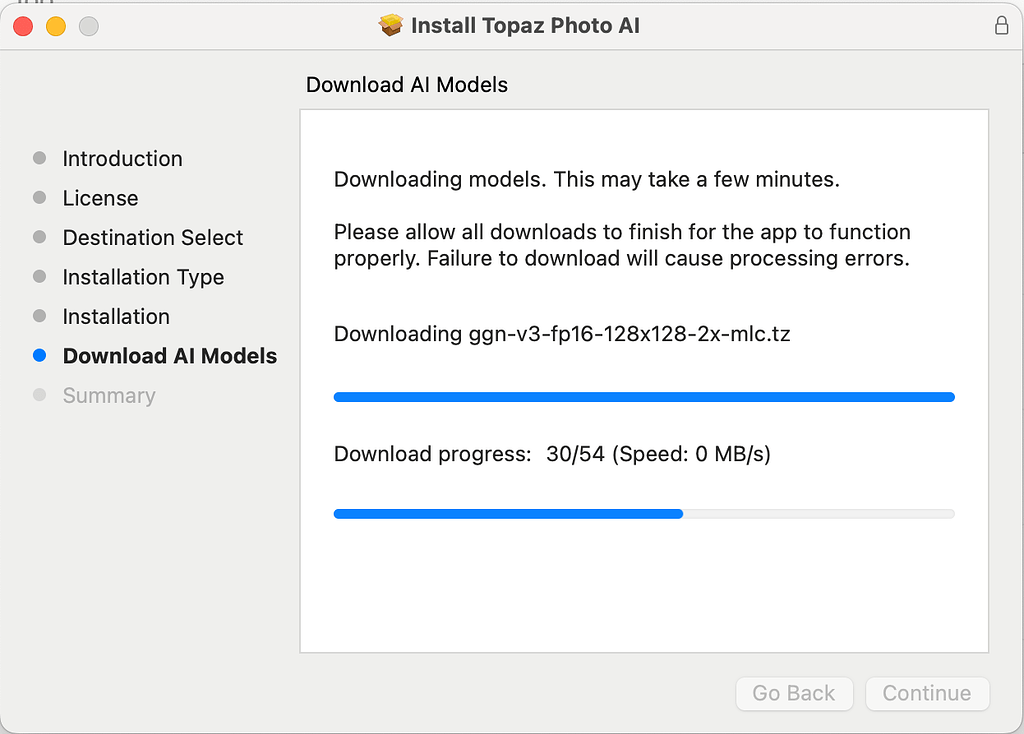
Task: Select the bolded Download AI Models entry
Action: point(169,356)
